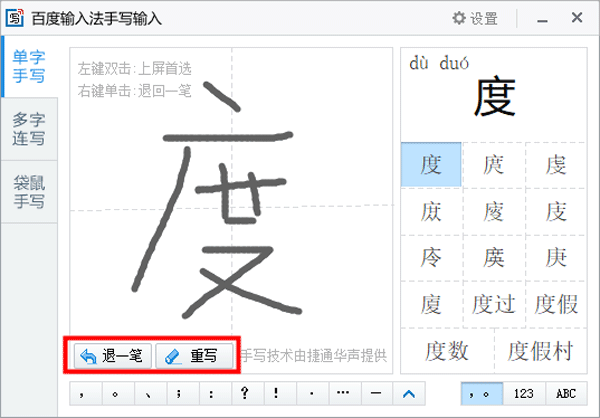Insert the middle dot · key
600x418 pixels.
click(312, 393)
